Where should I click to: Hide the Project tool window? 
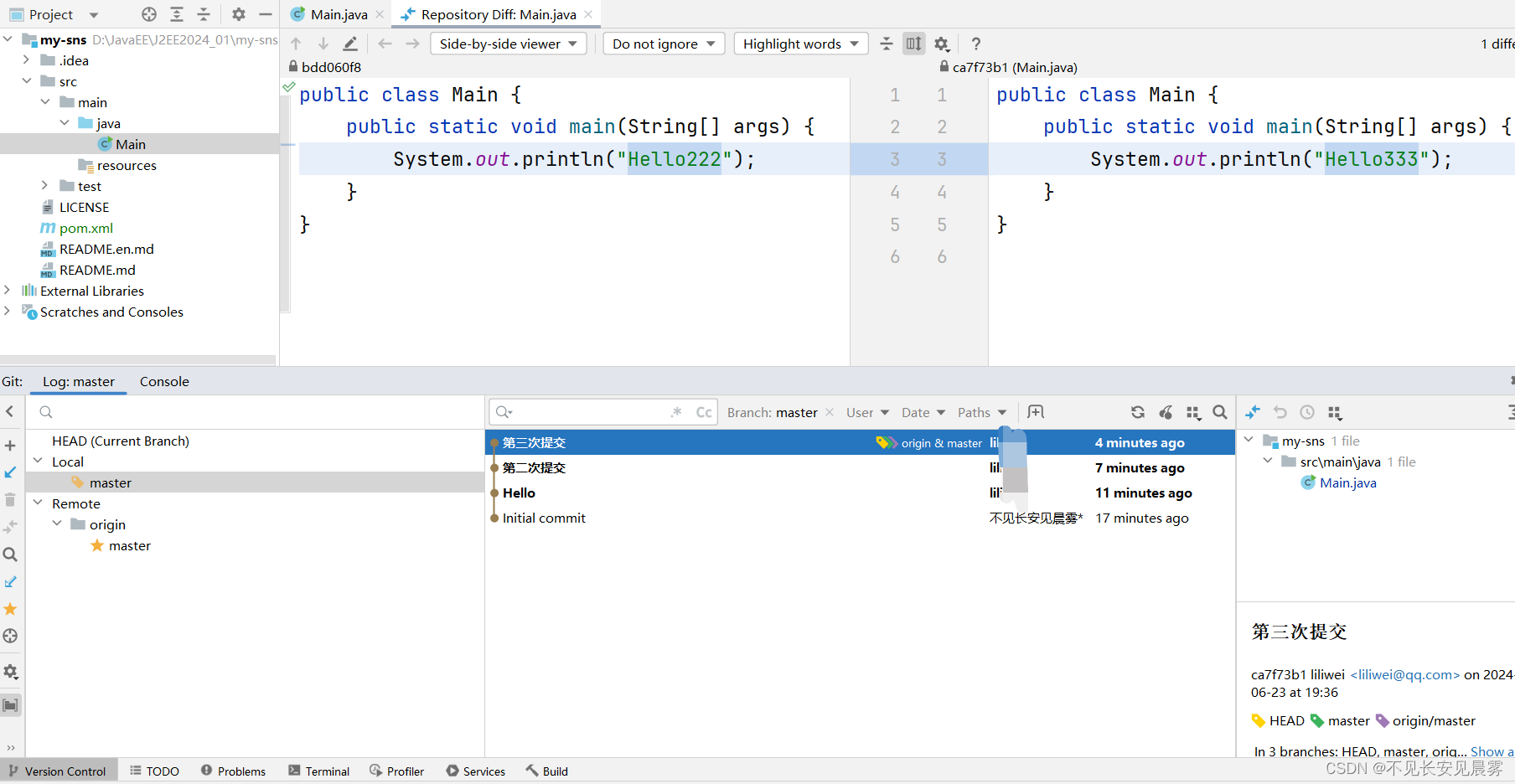(266, 14)
